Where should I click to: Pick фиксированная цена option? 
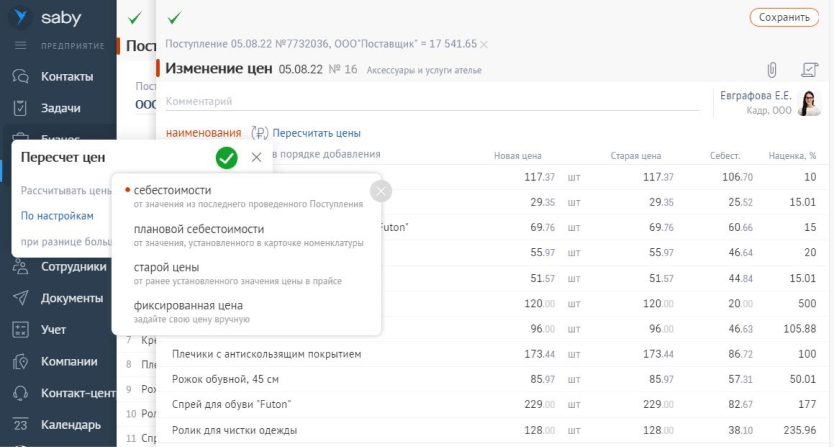pyautogui.click(x=188, y=305)
